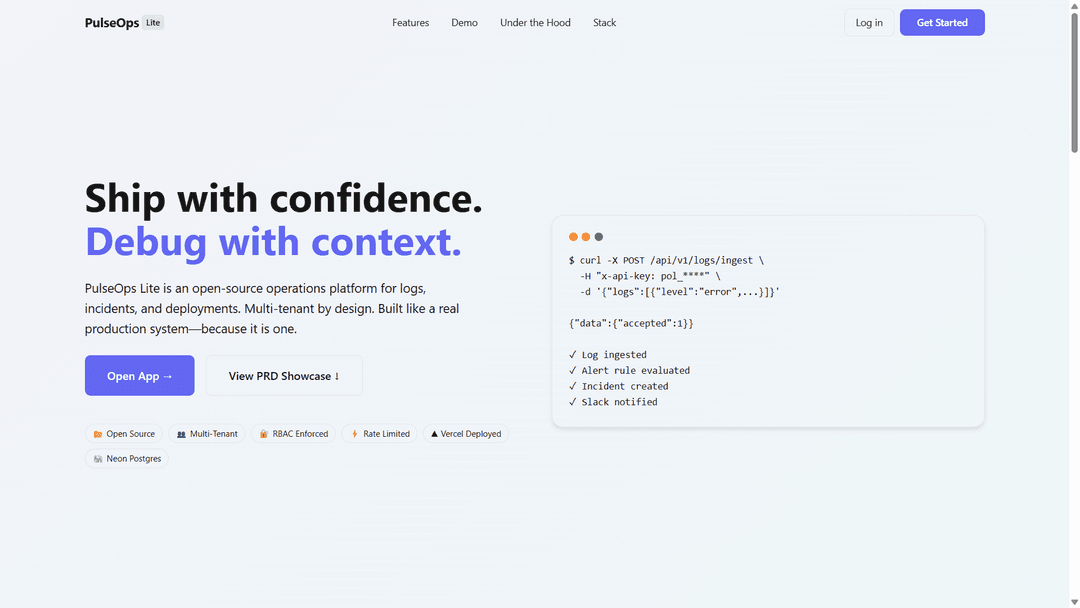Click the Log in button
The width and height of the screenshot is (1080, 608).
869,23
